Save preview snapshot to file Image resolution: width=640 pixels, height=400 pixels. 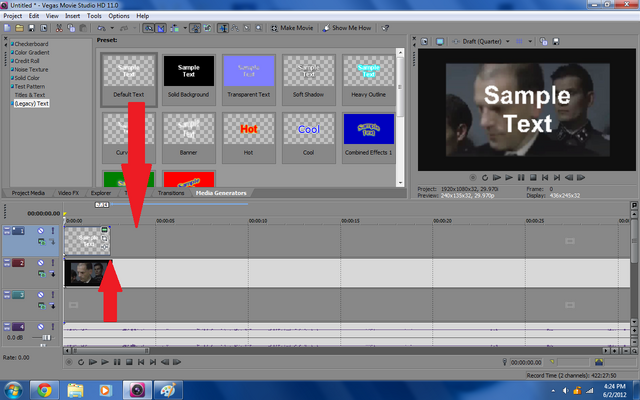(x=556, y=42)
